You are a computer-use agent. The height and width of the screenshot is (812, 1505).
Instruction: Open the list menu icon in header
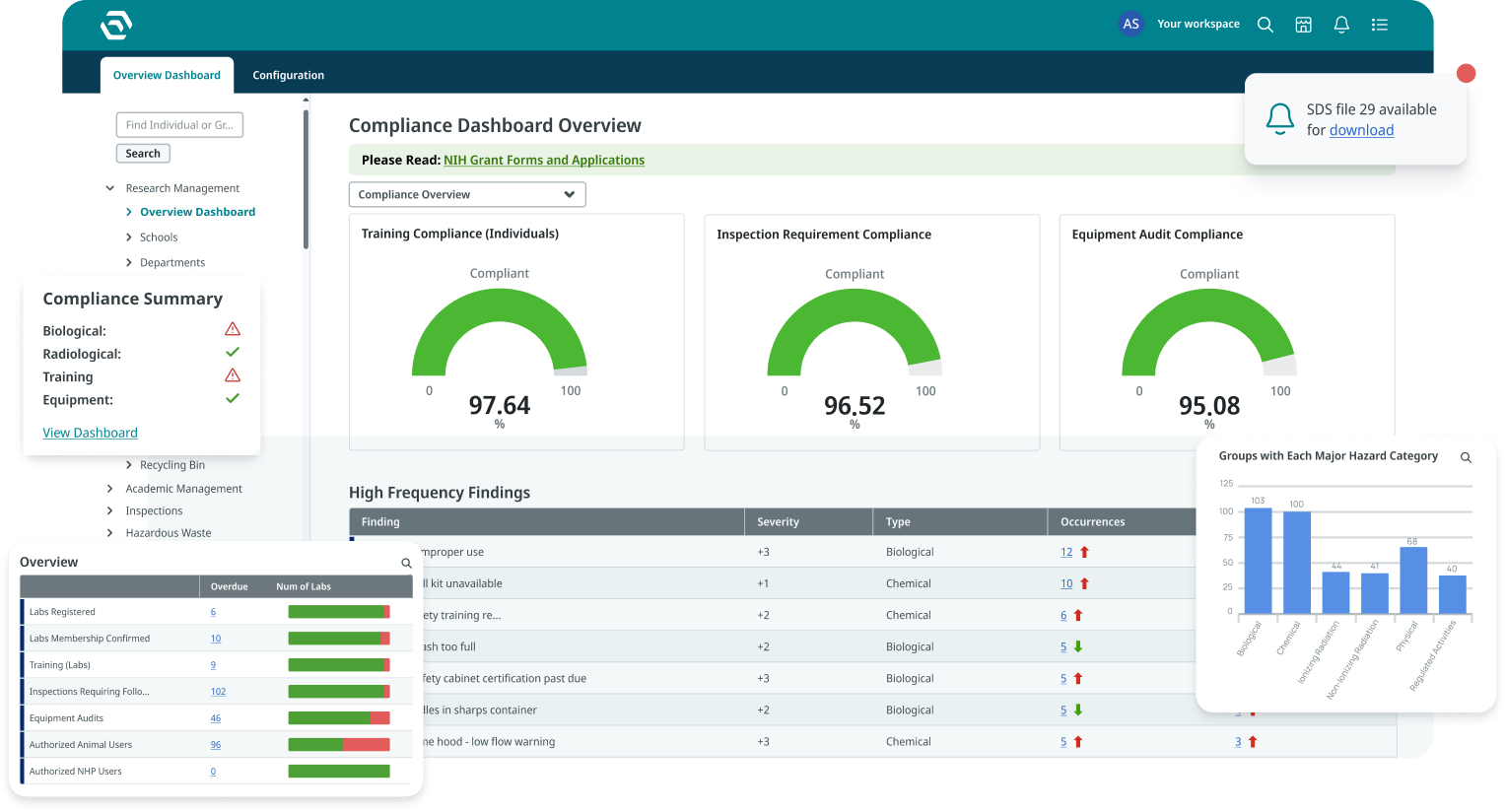tap(1380, 25)
